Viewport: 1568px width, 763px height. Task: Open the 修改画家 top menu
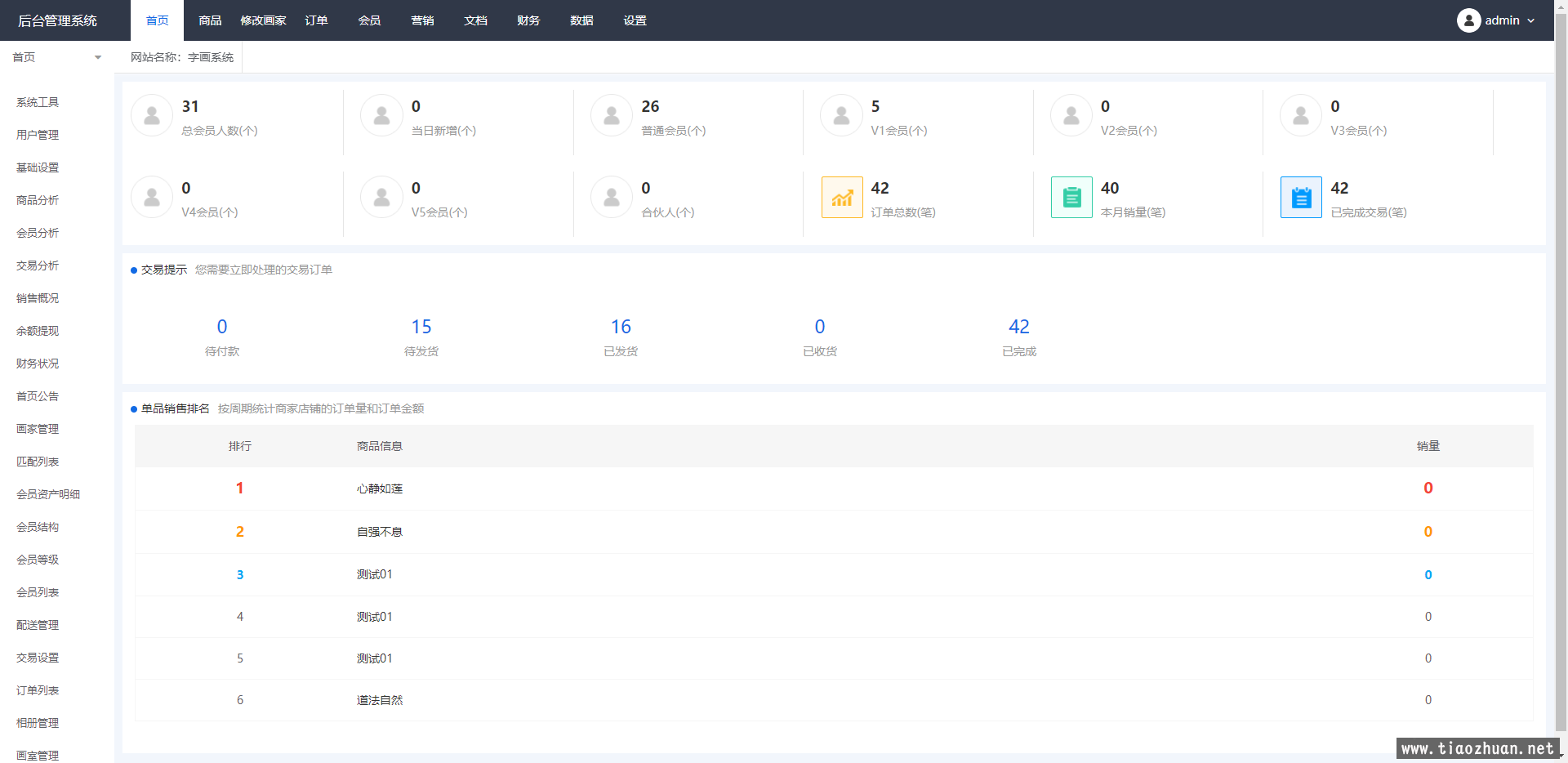pyautogui.click(x=263, y=20)
